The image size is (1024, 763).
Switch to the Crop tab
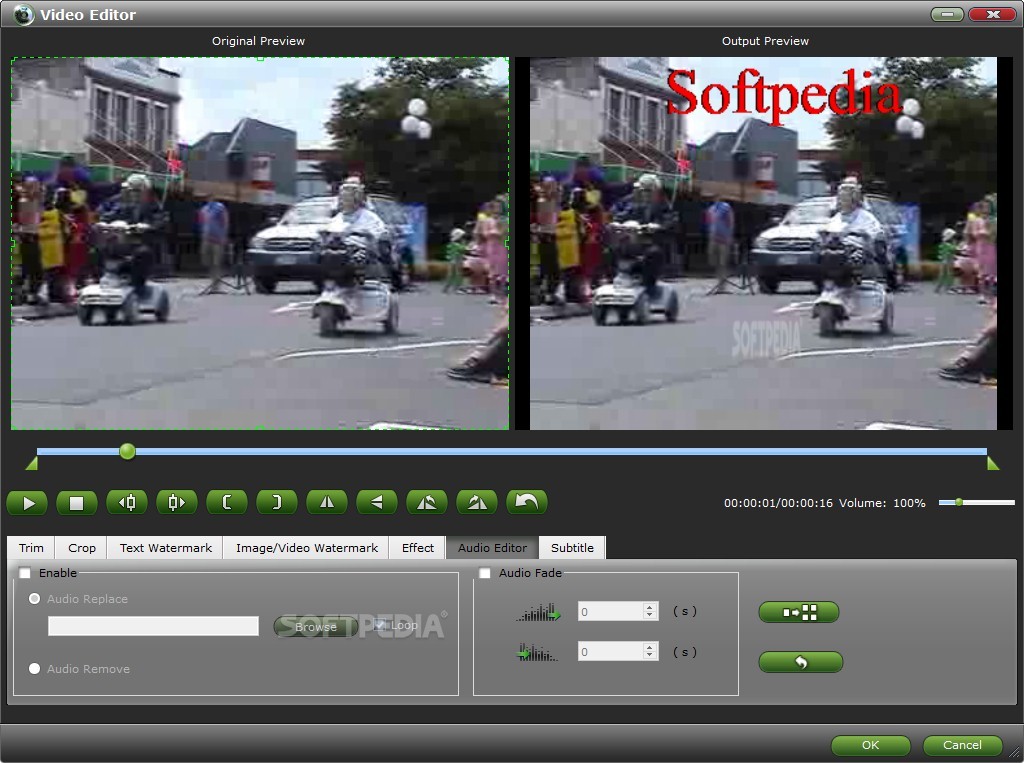82,547
